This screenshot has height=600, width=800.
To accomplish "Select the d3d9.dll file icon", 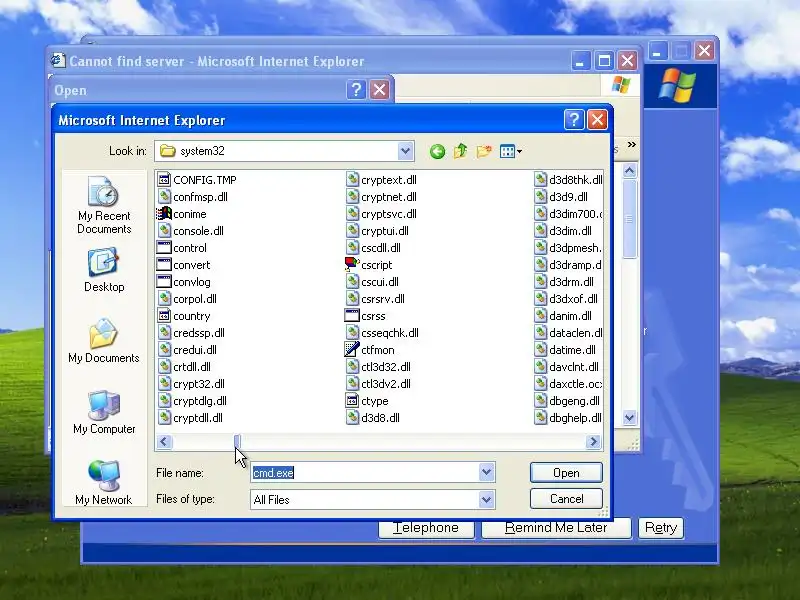I will pyautogui.click(x=540, y=196).
